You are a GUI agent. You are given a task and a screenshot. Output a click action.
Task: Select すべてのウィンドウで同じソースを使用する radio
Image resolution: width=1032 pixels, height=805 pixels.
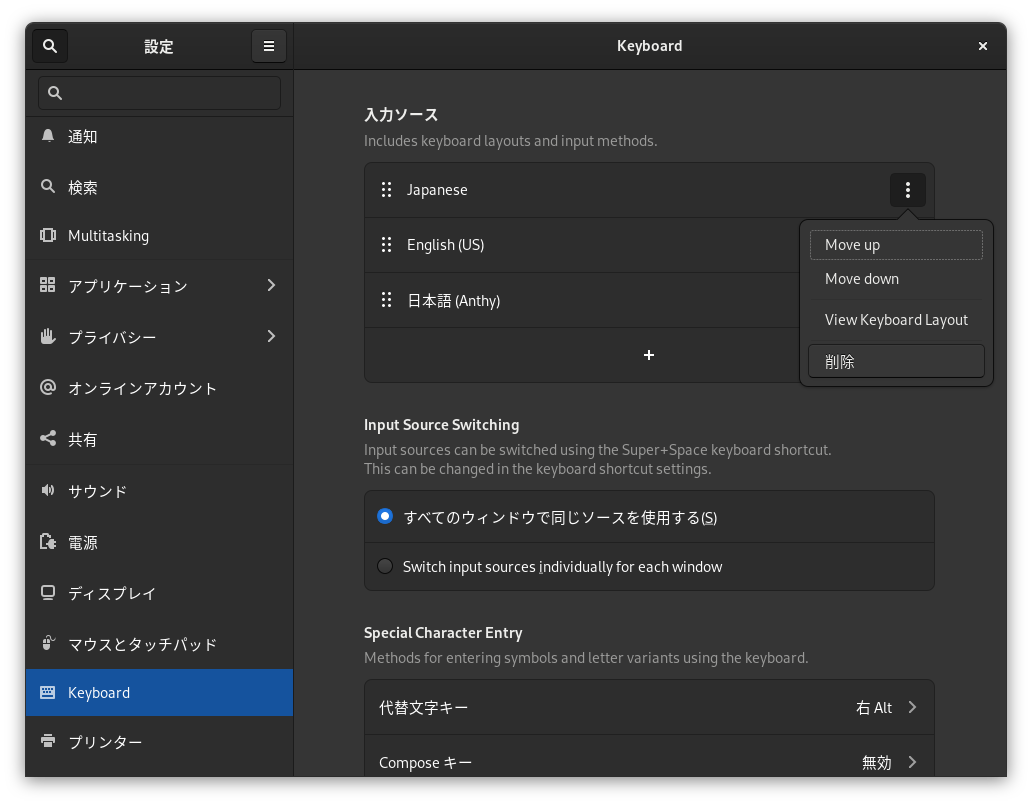click(385, 516)
